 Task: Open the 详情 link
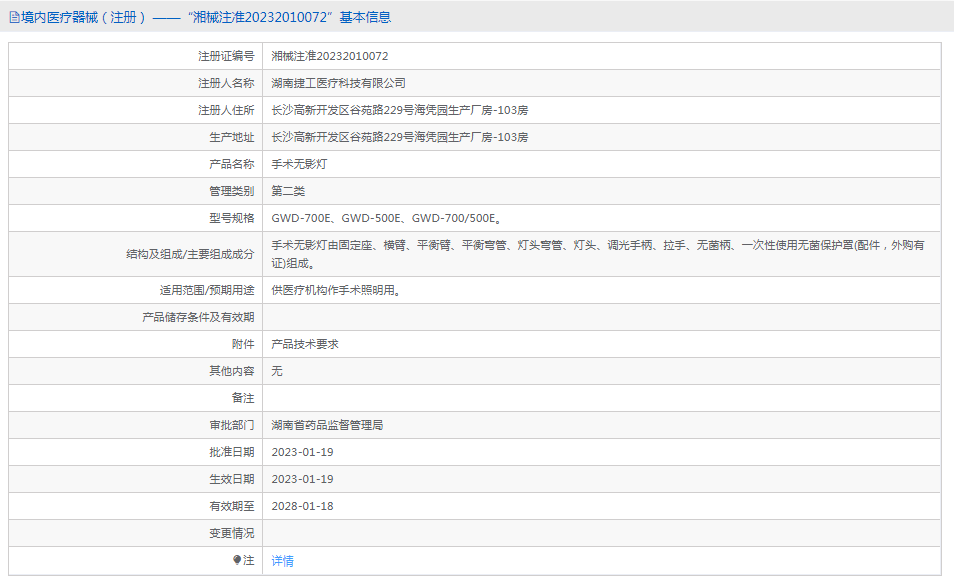(x=282, y=561)
